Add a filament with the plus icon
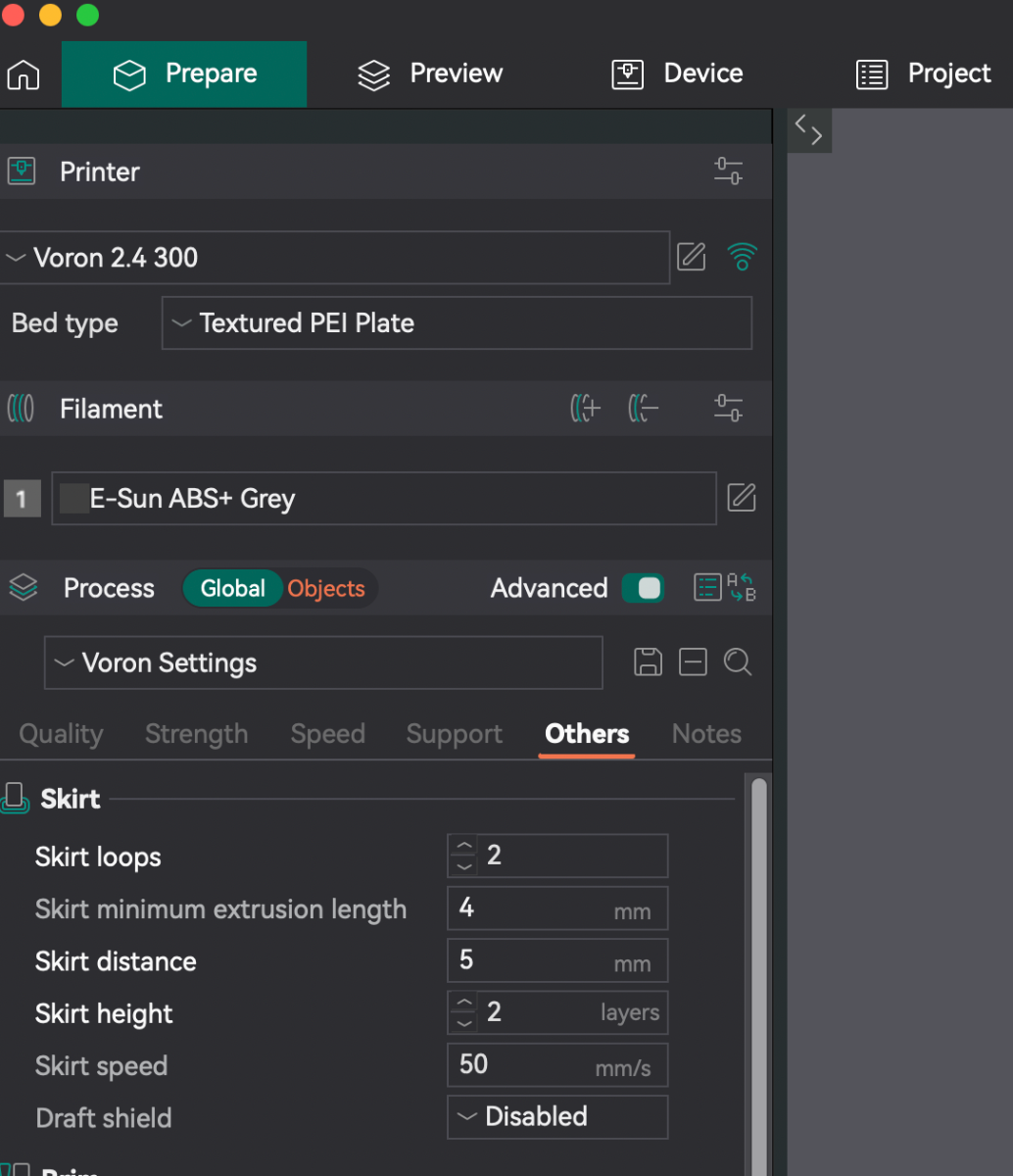 585,409
